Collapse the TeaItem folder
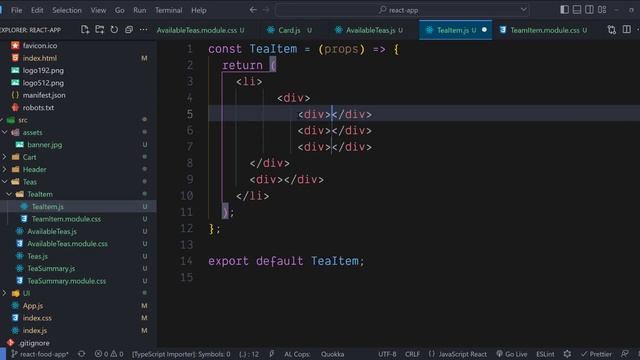 [40, 194]
